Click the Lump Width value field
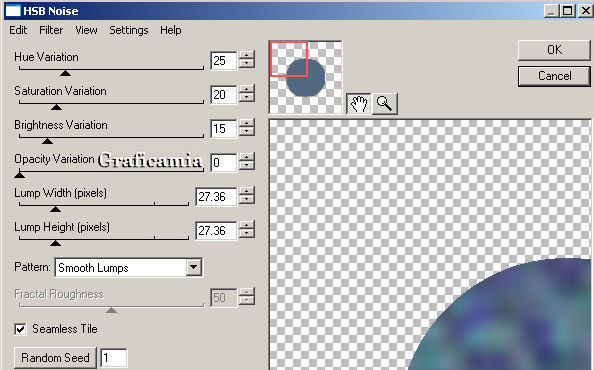594x370 pixels. pos(216,197)
